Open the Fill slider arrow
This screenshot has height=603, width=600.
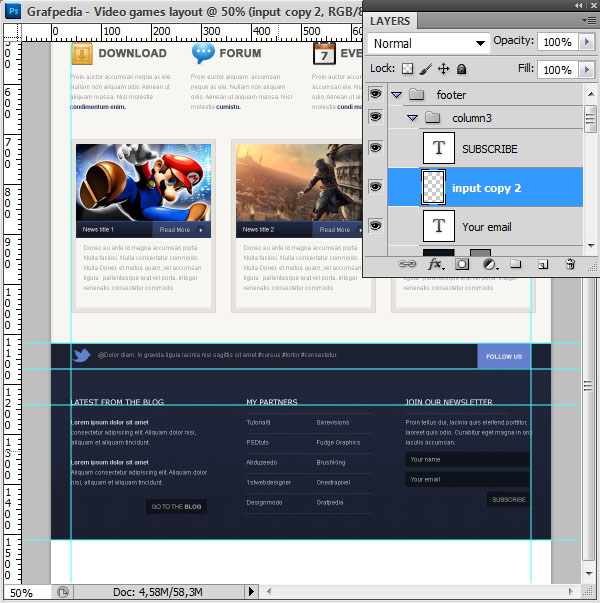click(587, 70)
